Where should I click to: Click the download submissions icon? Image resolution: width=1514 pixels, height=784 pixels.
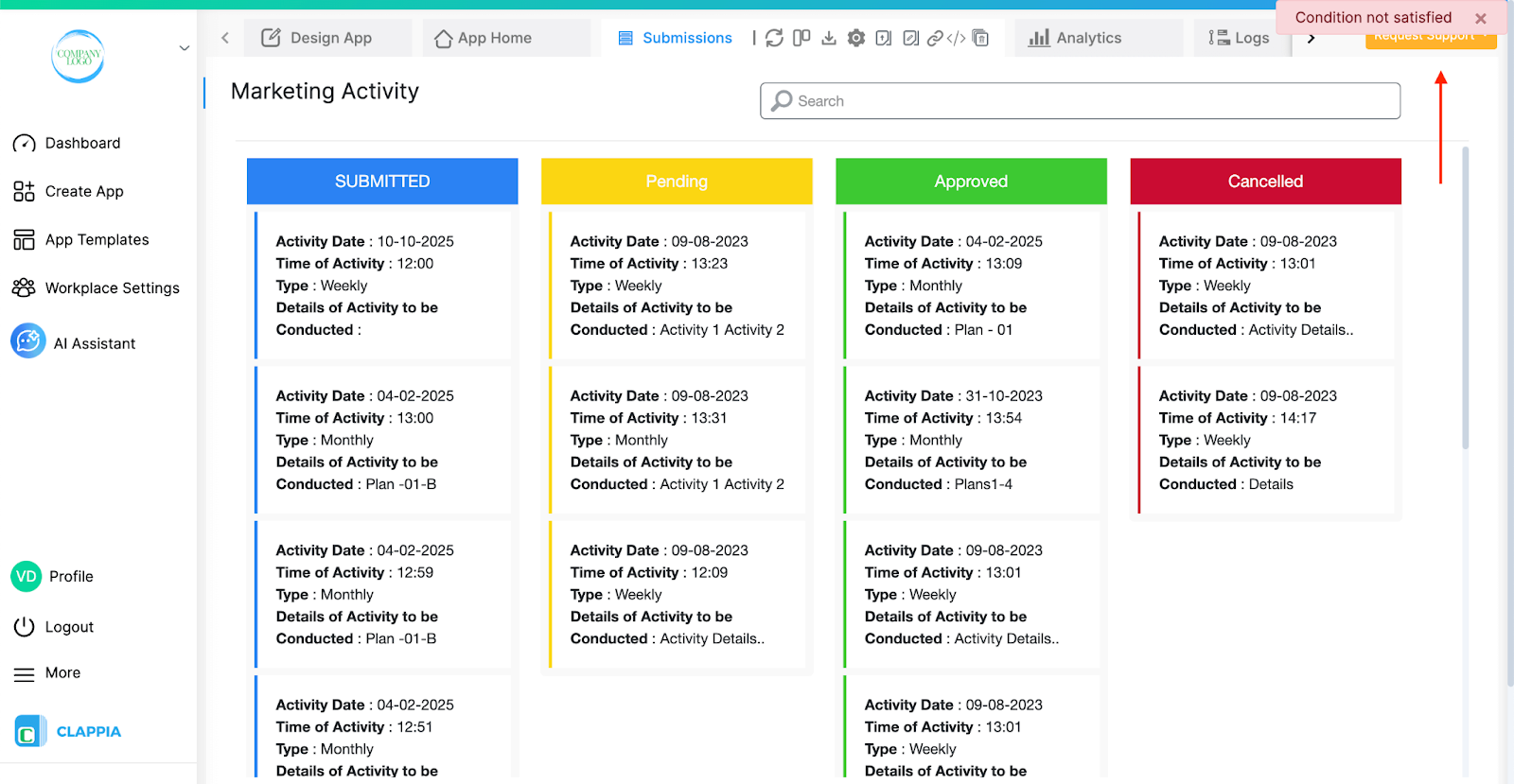coord(829,38)
